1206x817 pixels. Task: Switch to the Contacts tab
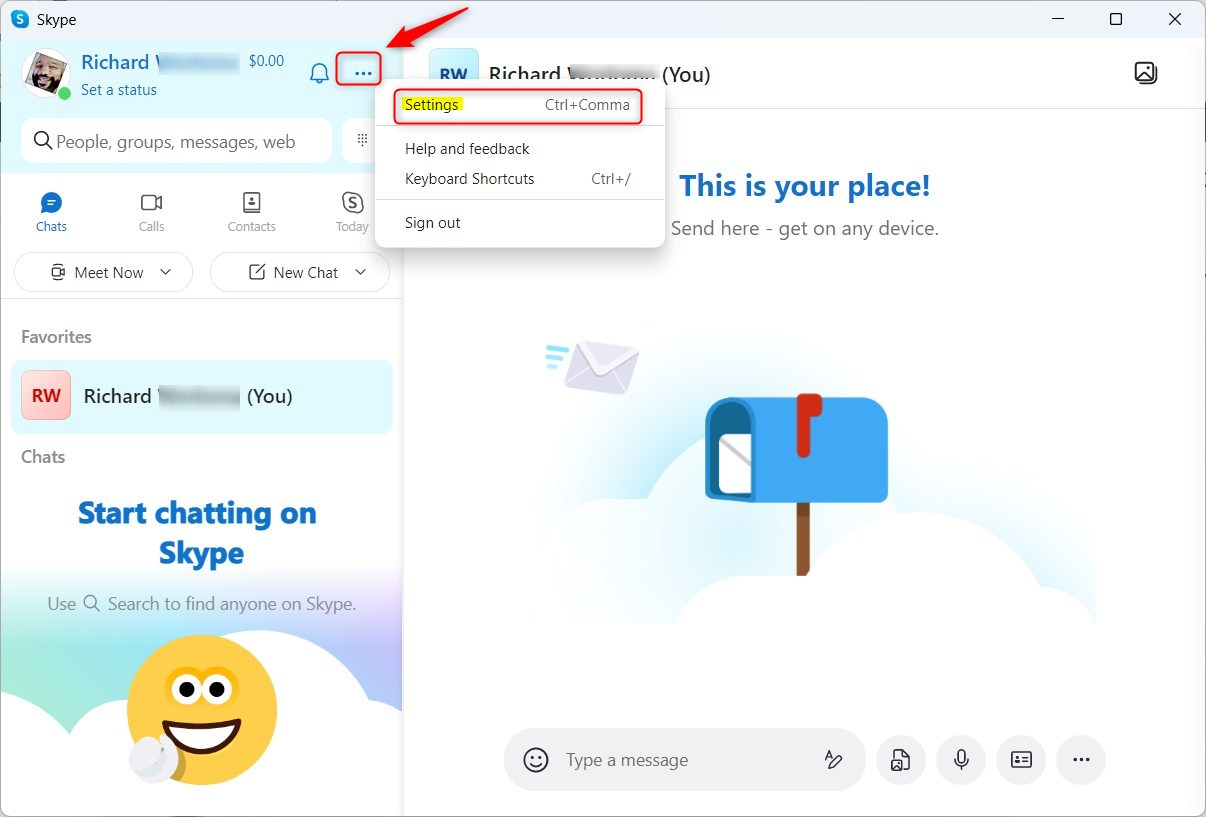(251, 211)
